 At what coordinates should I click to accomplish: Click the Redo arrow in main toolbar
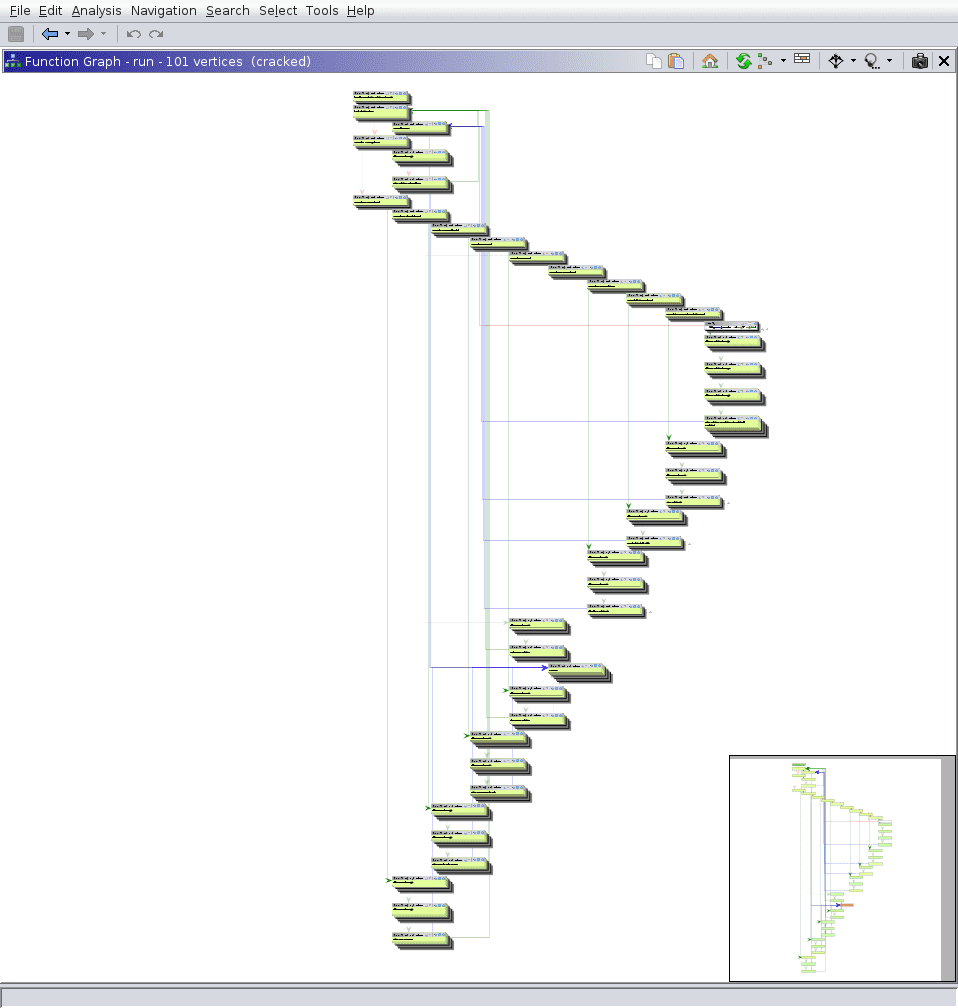[x=156, y=34]
